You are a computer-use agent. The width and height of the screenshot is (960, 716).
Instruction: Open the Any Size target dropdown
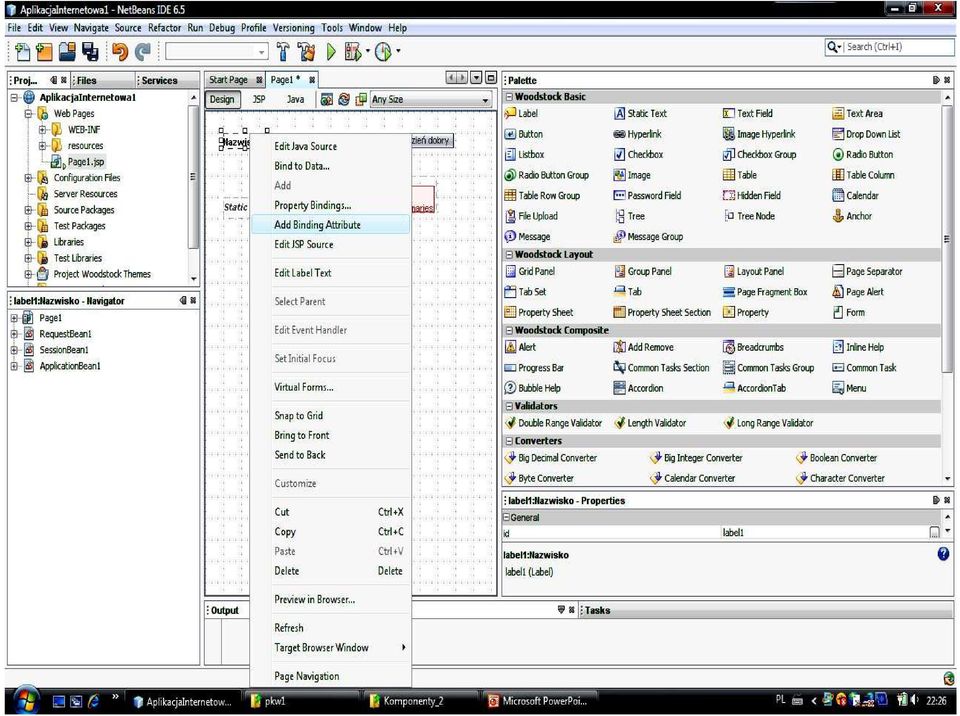[430, 99]
